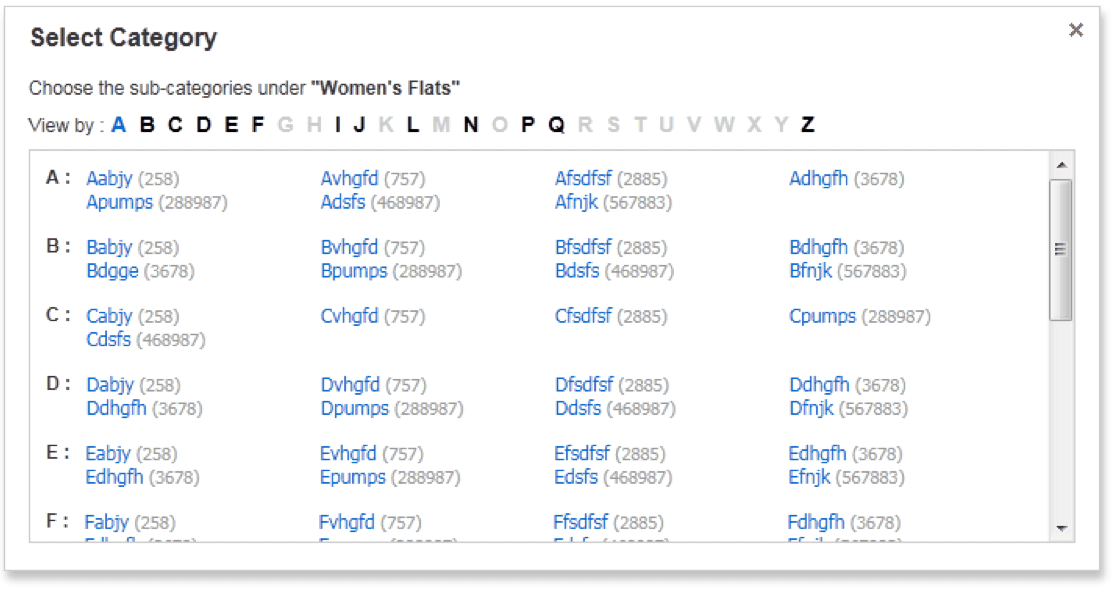Image resolution: width=1112 pixels, height=589 pixels.
Task: View categories by letter B
Action: coord(147,125)
